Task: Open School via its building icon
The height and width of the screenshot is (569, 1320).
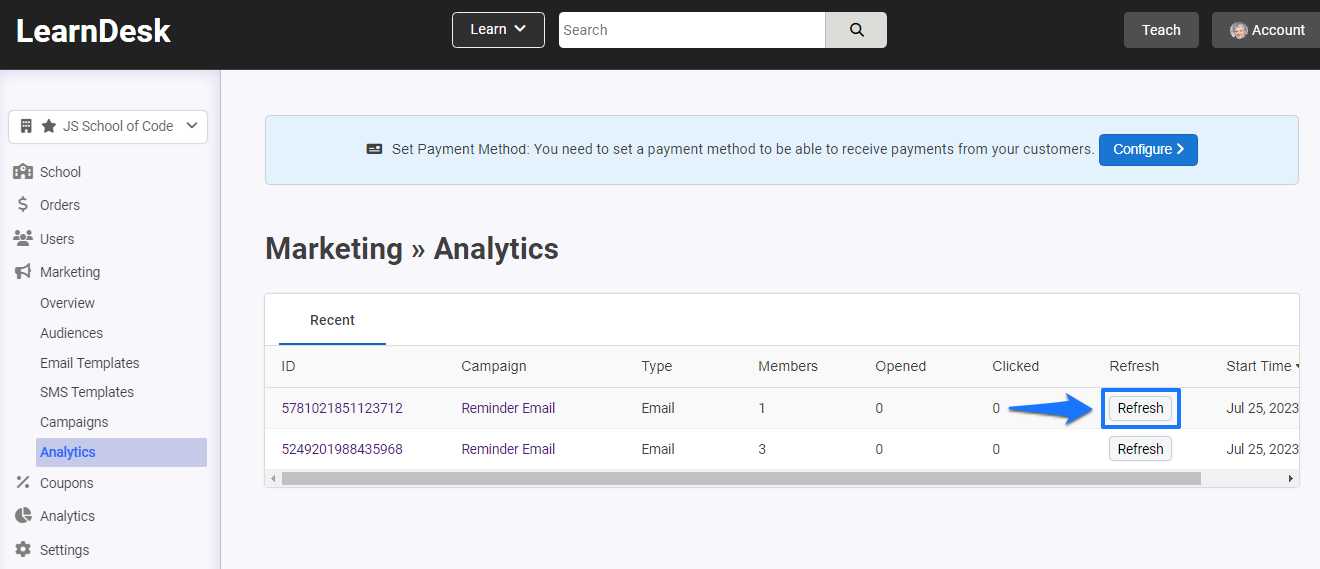Action: coord(22,172)
